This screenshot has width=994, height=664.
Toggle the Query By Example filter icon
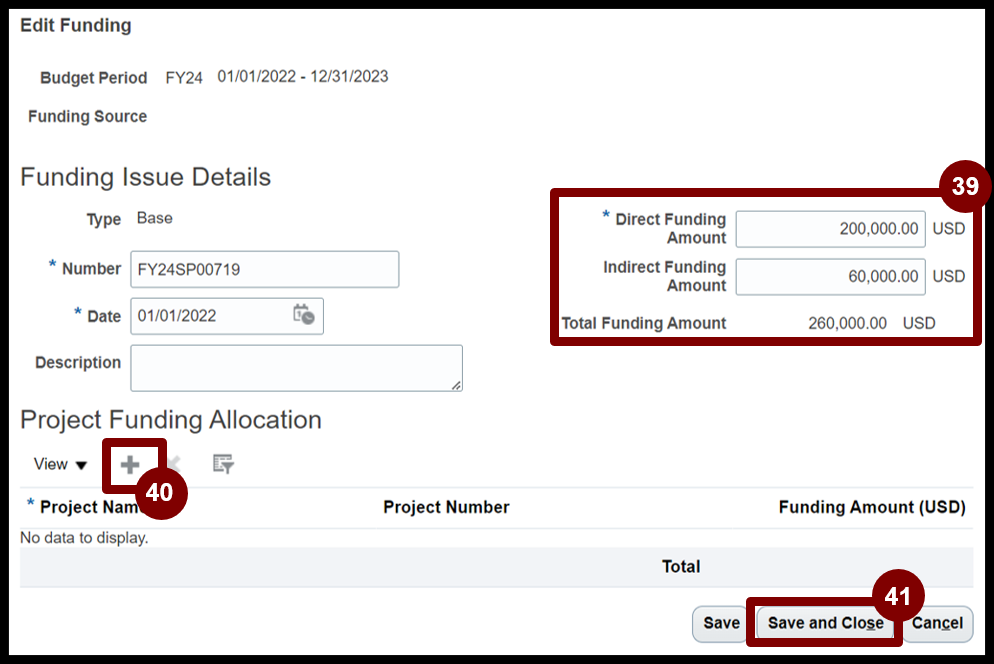click(x=223, y=464)
